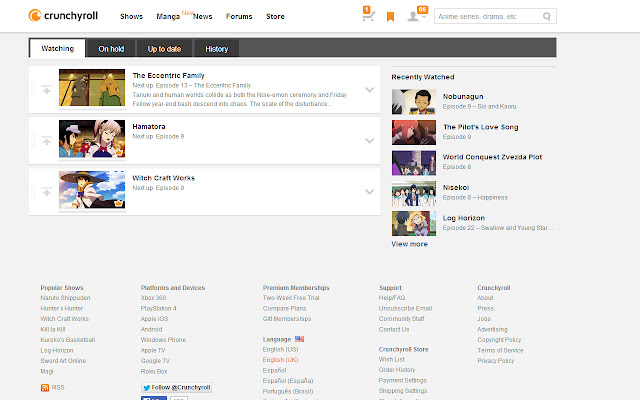Open The Eccentric Family thumbnail
640x400 pixels.
point(92,88)
